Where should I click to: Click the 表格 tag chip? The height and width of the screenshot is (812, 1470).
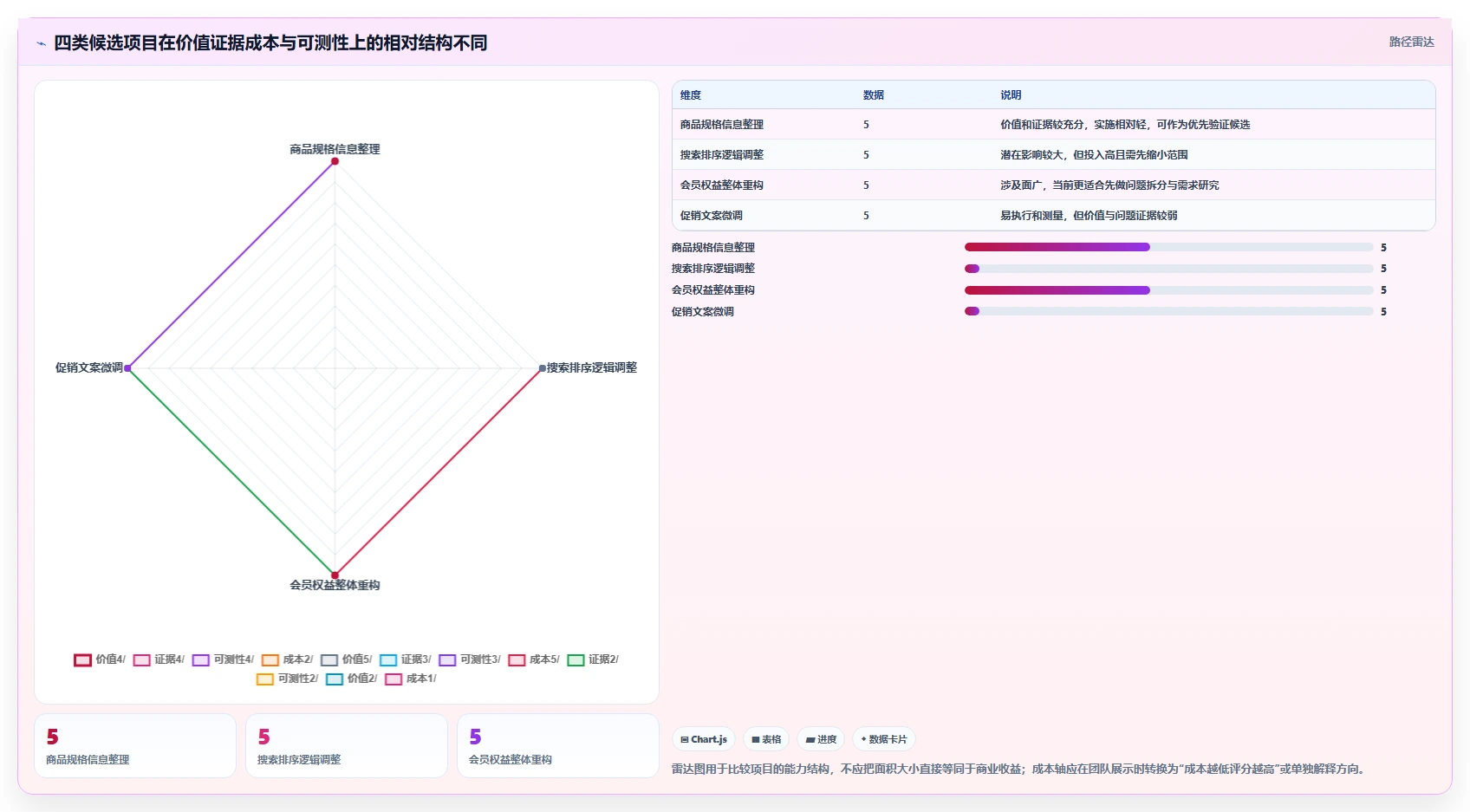coord(766,739)
